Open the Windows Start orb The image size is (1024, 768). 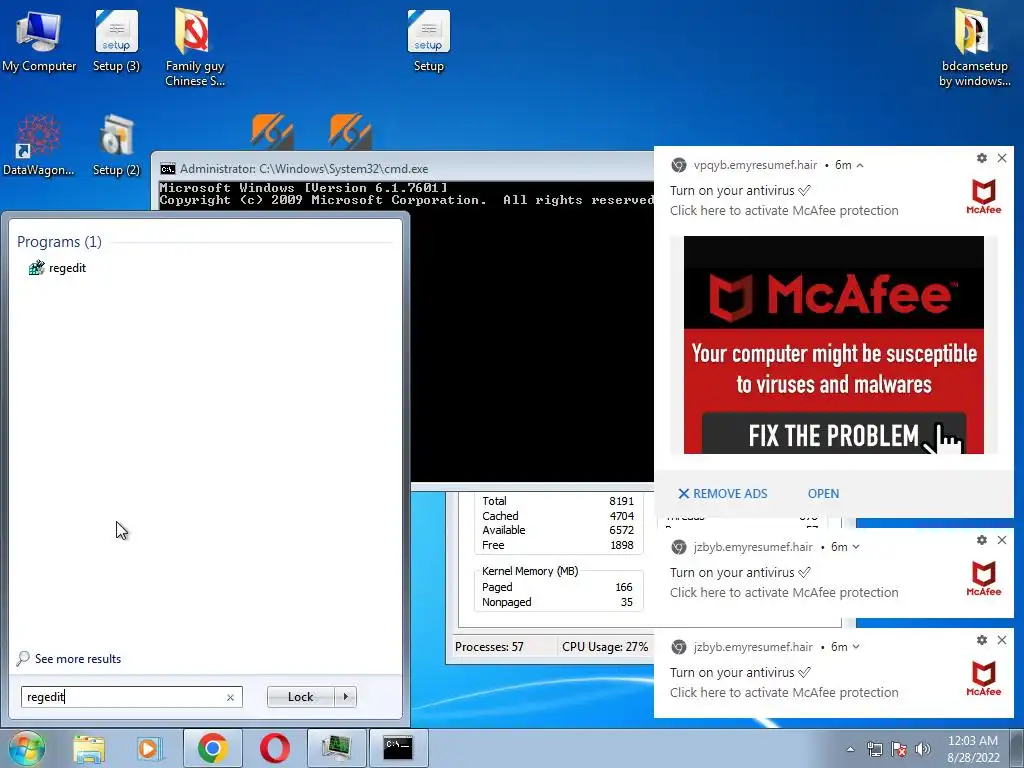pos(26,748)
